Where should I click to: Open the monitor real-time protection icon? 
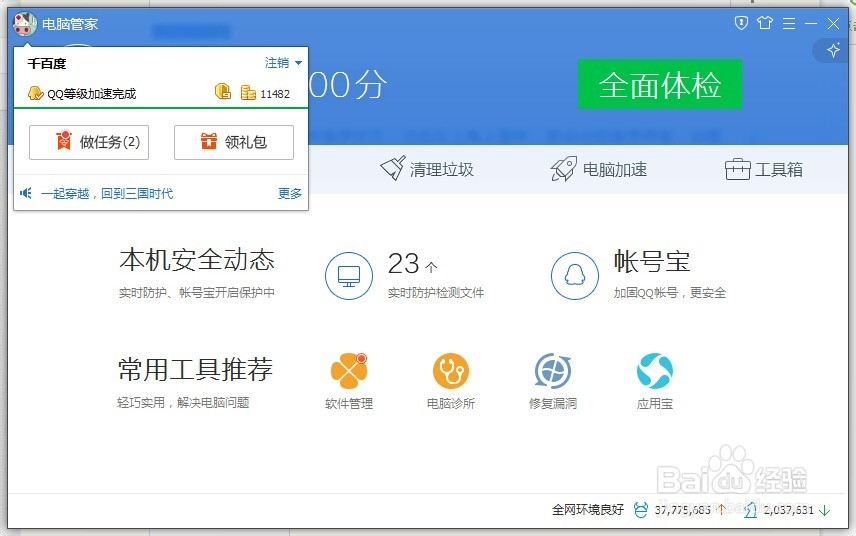point(349,276)
